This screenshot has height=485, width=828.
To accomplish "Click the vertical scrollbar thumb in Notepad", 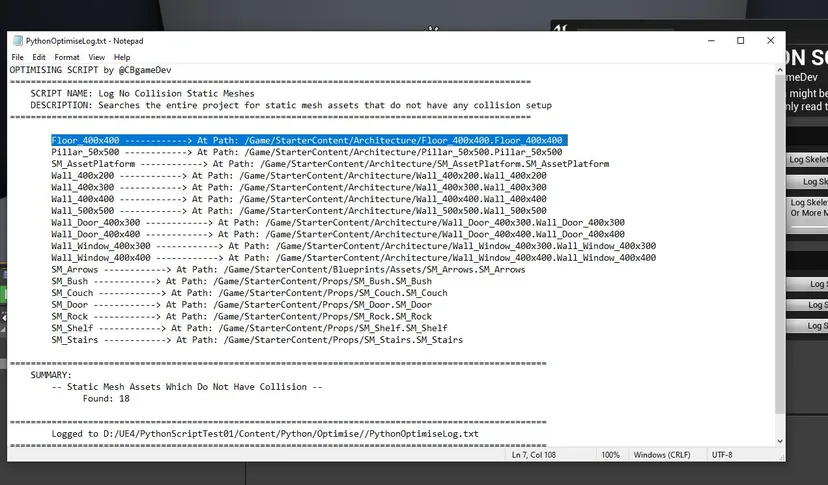I will coord(780,244).
